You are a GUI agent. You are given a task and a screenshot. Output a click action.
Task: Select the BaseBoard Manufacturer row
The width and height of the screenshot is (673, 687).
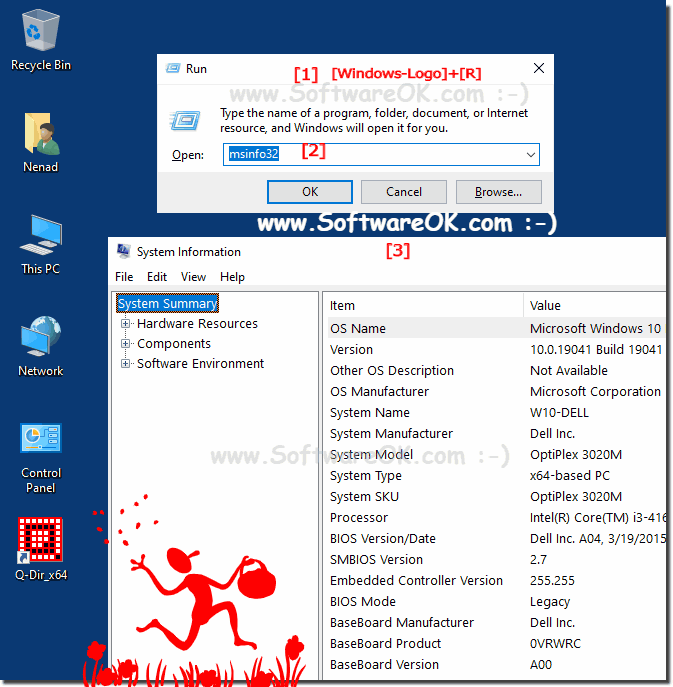coord(496,623)
